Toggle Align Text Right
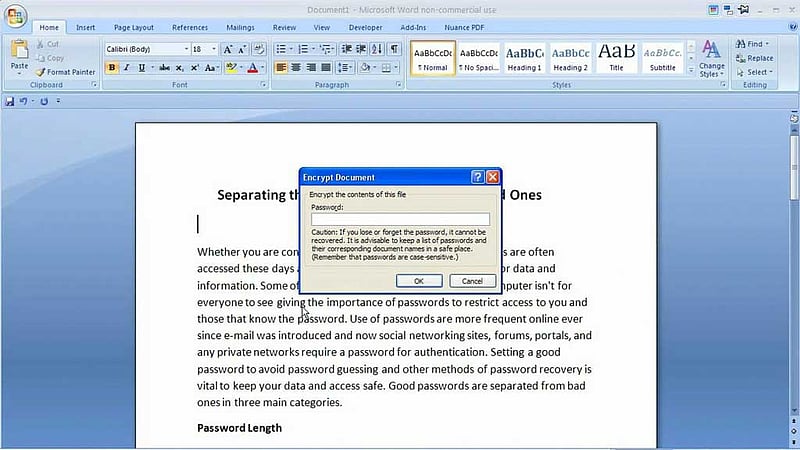 click(311, 67)
